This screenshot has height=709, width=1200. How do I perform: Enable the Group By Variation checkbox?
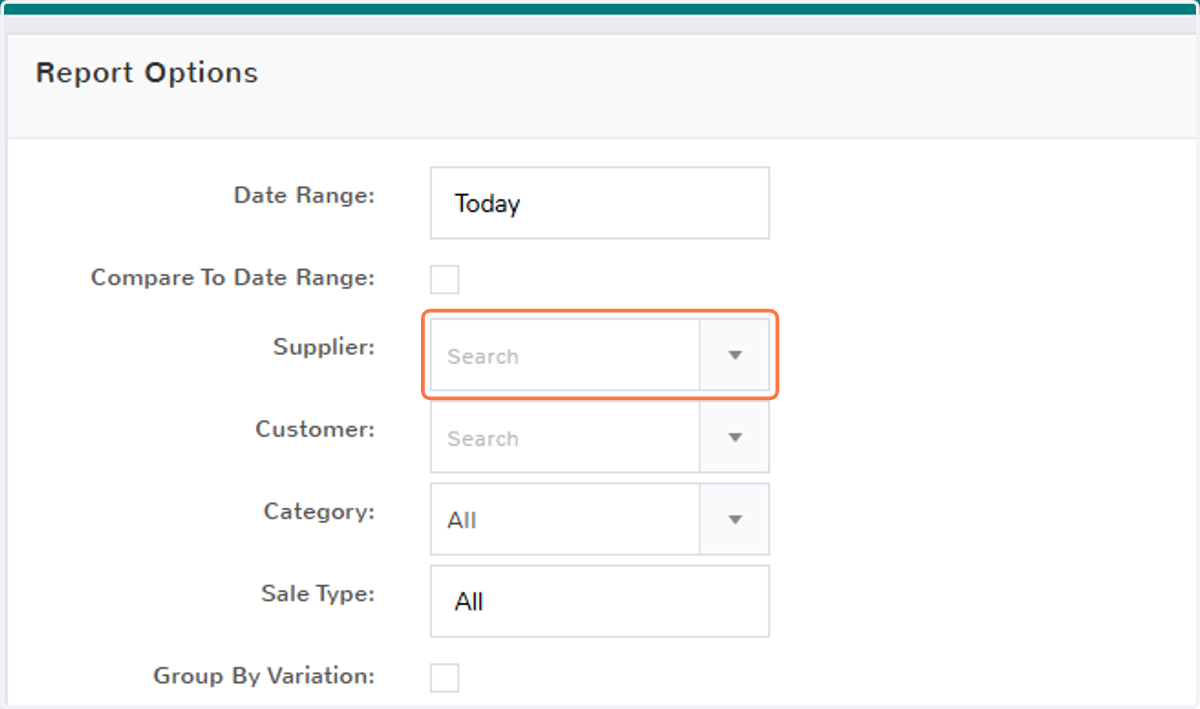point(445,678)
